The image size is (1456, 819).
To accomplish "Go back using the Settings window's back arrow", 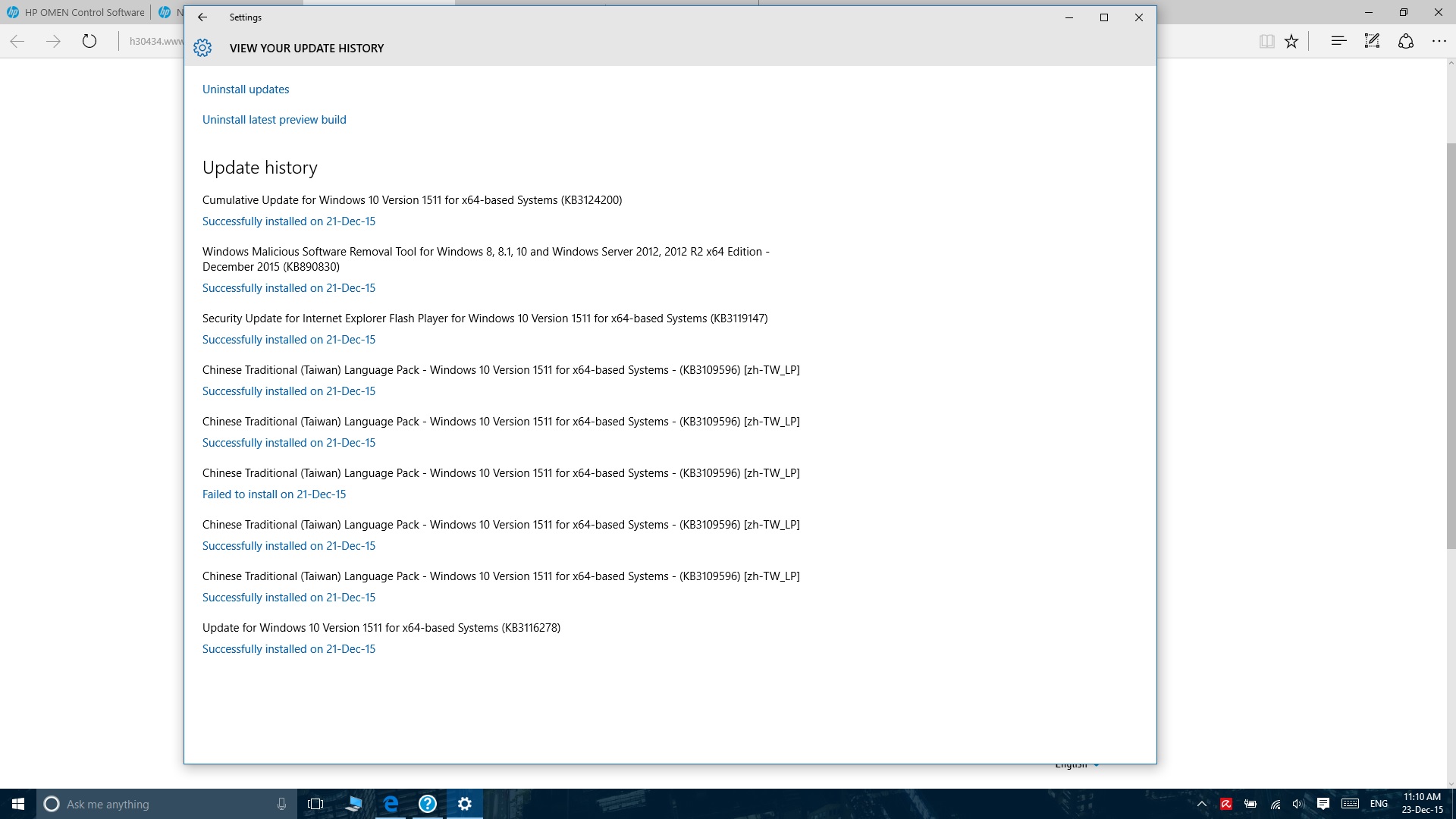I will click(202, 17).
